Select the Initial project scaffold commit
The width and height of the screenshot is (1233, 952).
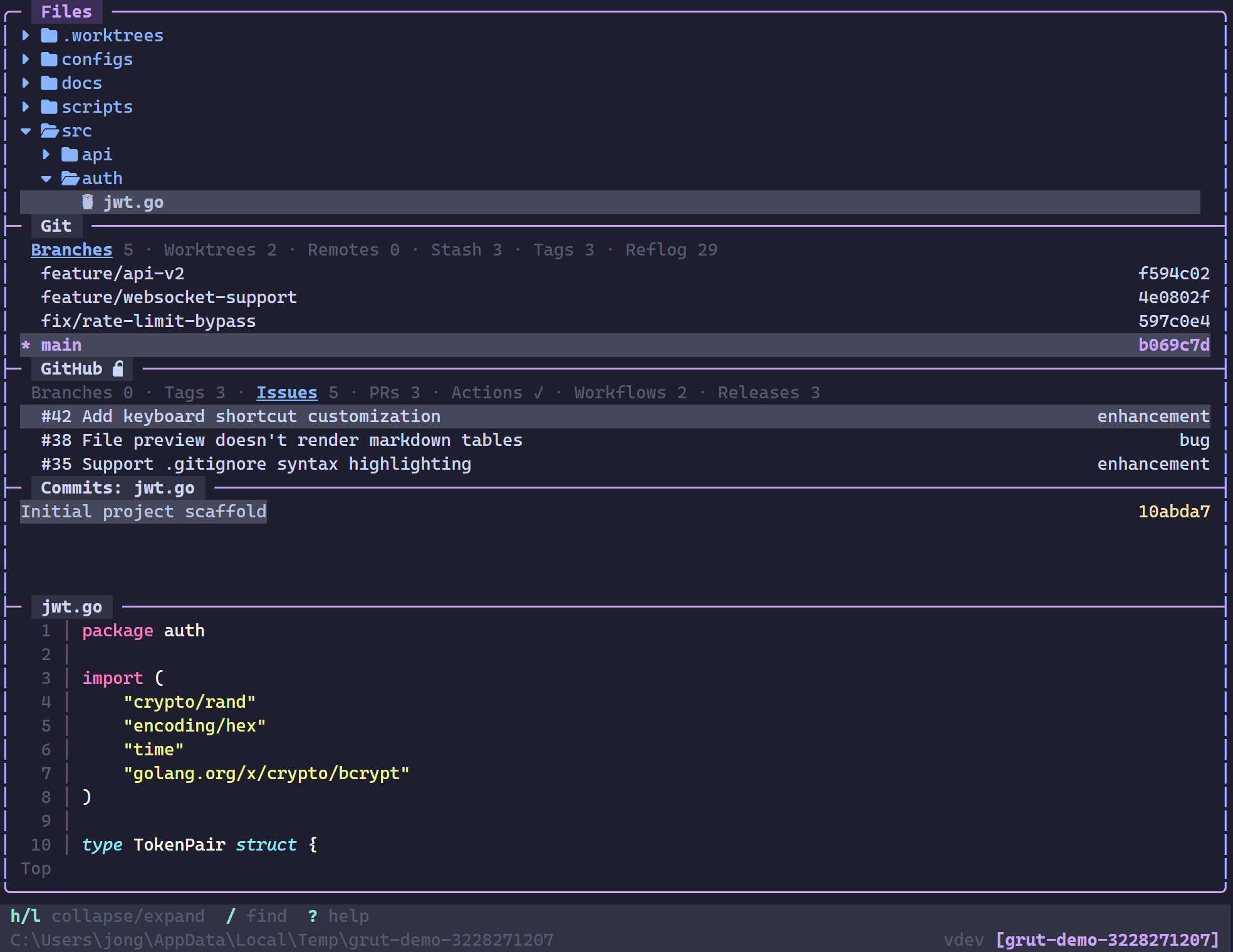tap(143, 512)
